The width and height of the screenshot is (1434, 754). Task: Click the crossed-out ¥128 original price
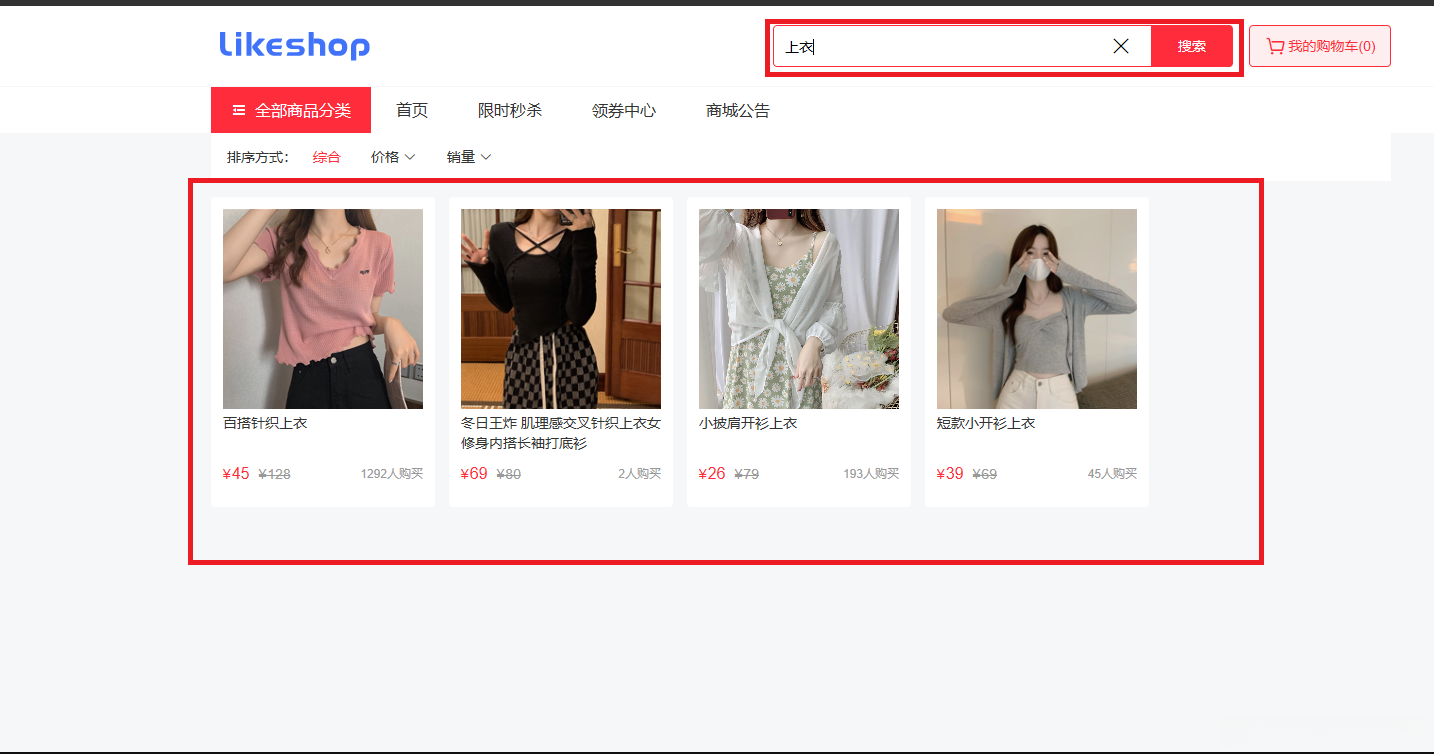[x=274, y=475]
